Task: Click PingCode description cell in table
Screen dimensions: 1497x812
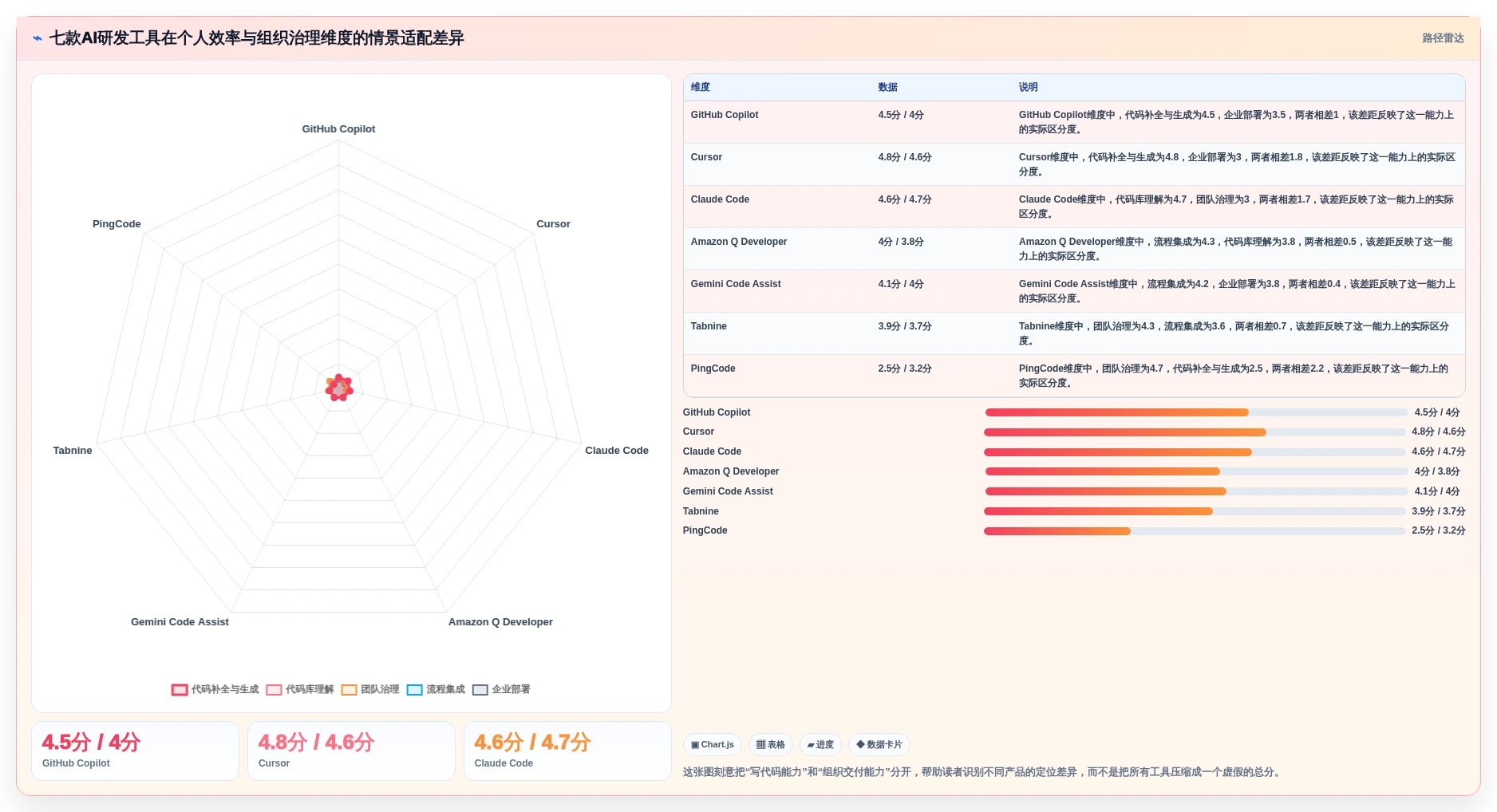Action: point(1234,376)
